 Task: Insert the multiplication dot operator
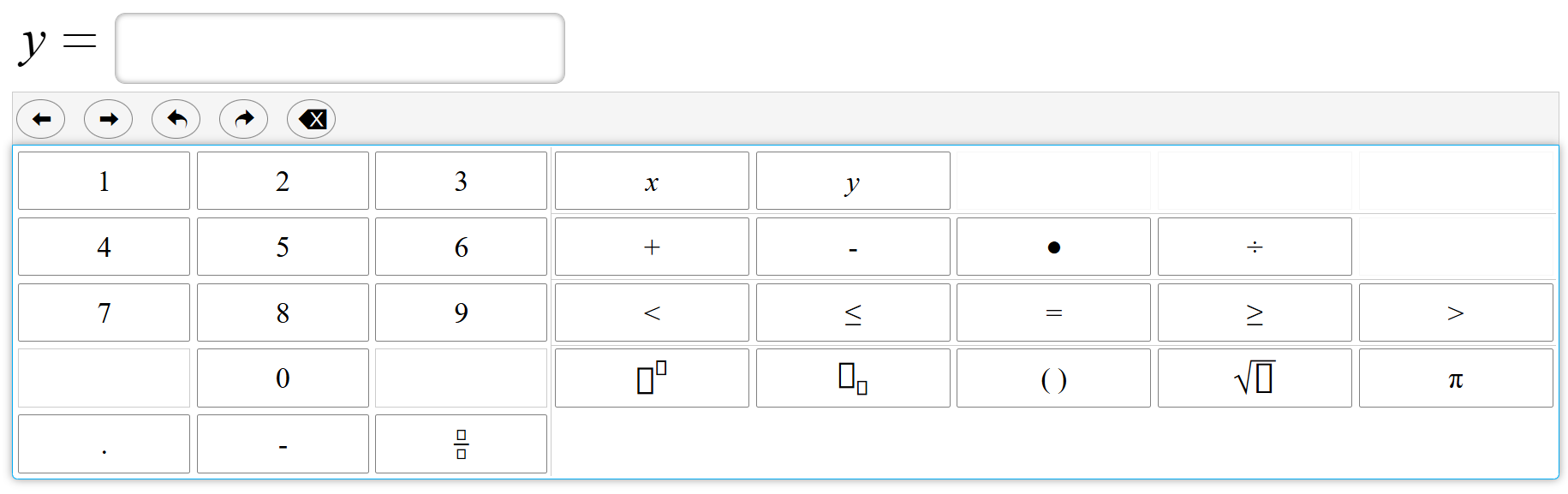click(1053, 247)
